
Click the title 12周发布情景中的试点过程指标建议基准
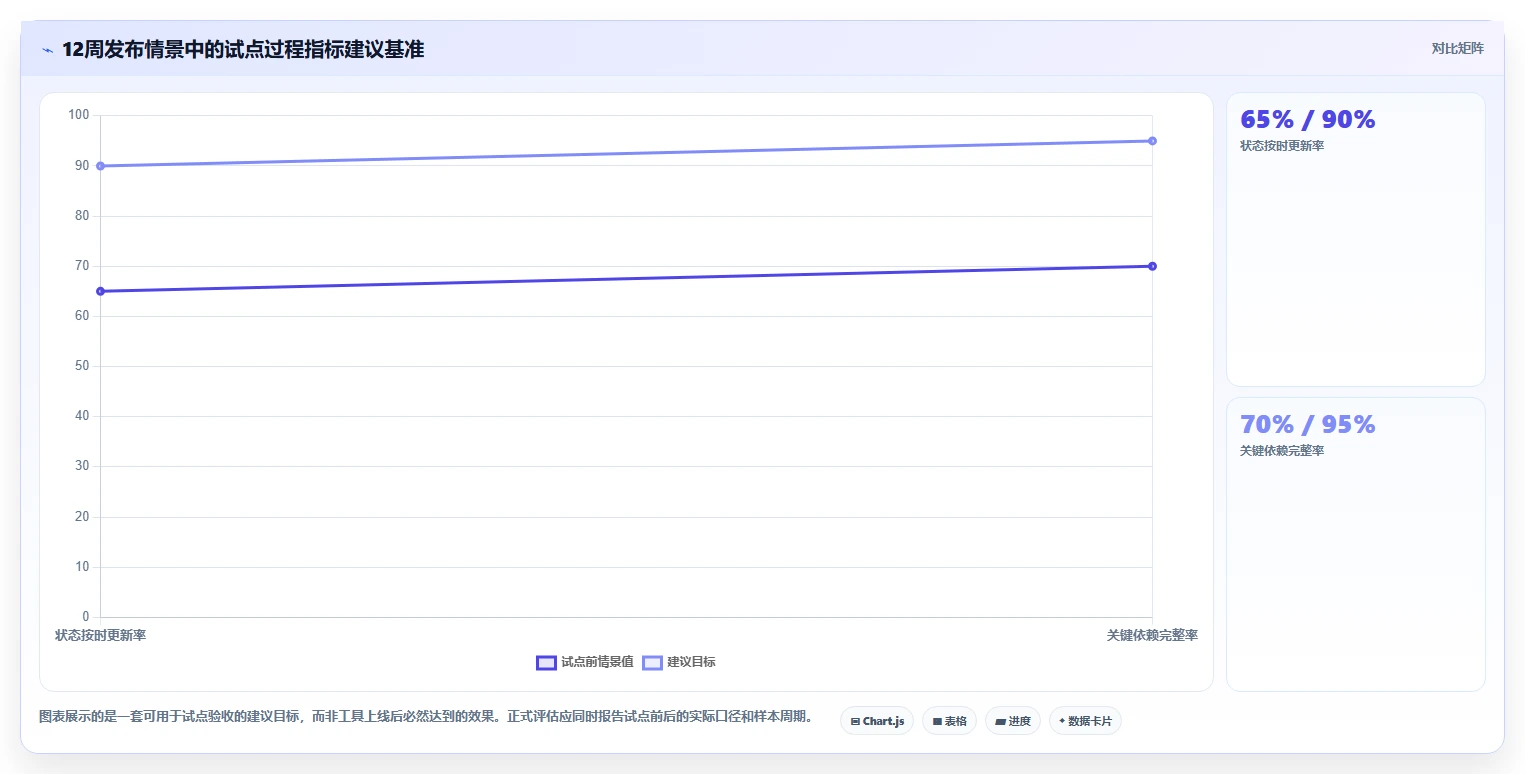point(243,49)
